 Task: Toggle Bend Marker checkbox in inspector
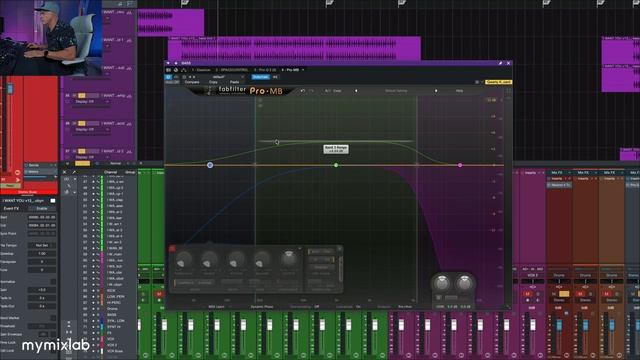coord(53,318)
